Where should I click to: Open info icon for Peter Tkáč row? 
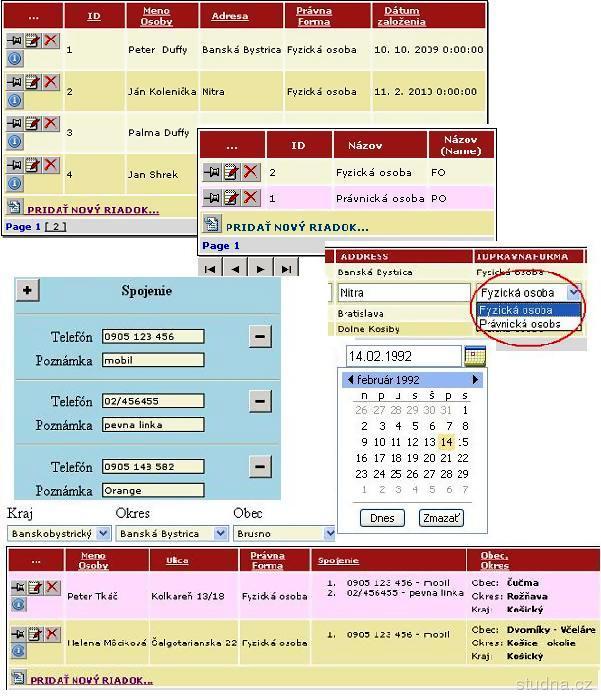pos(18,605)
